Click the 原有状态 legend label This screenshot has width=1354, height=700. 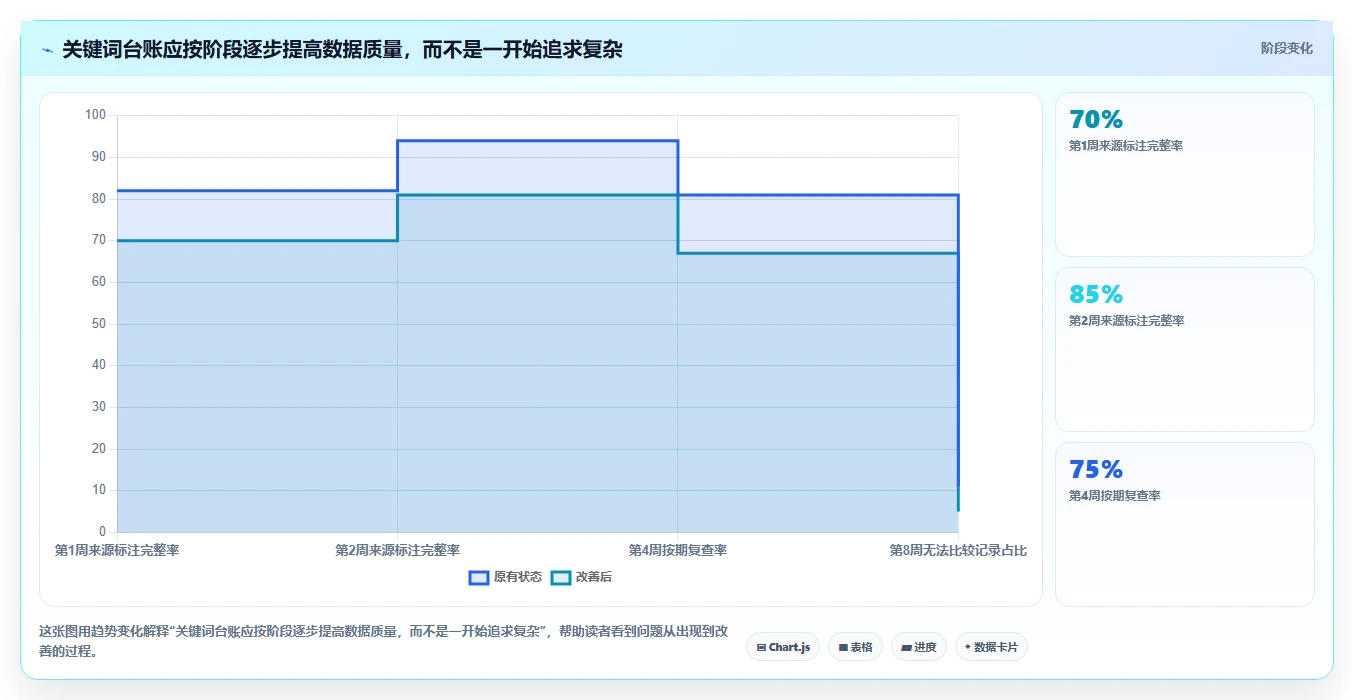coord(518,577)
